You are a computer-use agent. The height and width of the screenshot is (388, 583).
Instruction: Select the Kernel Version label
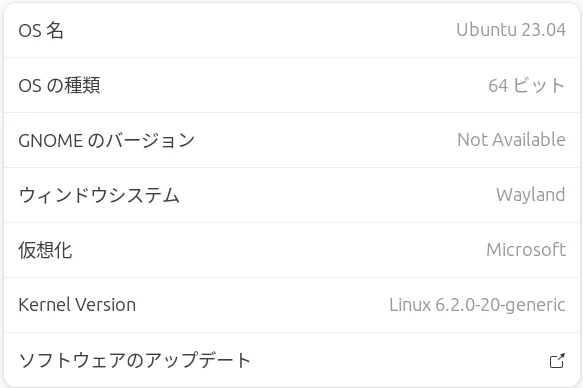pos(77,305)
